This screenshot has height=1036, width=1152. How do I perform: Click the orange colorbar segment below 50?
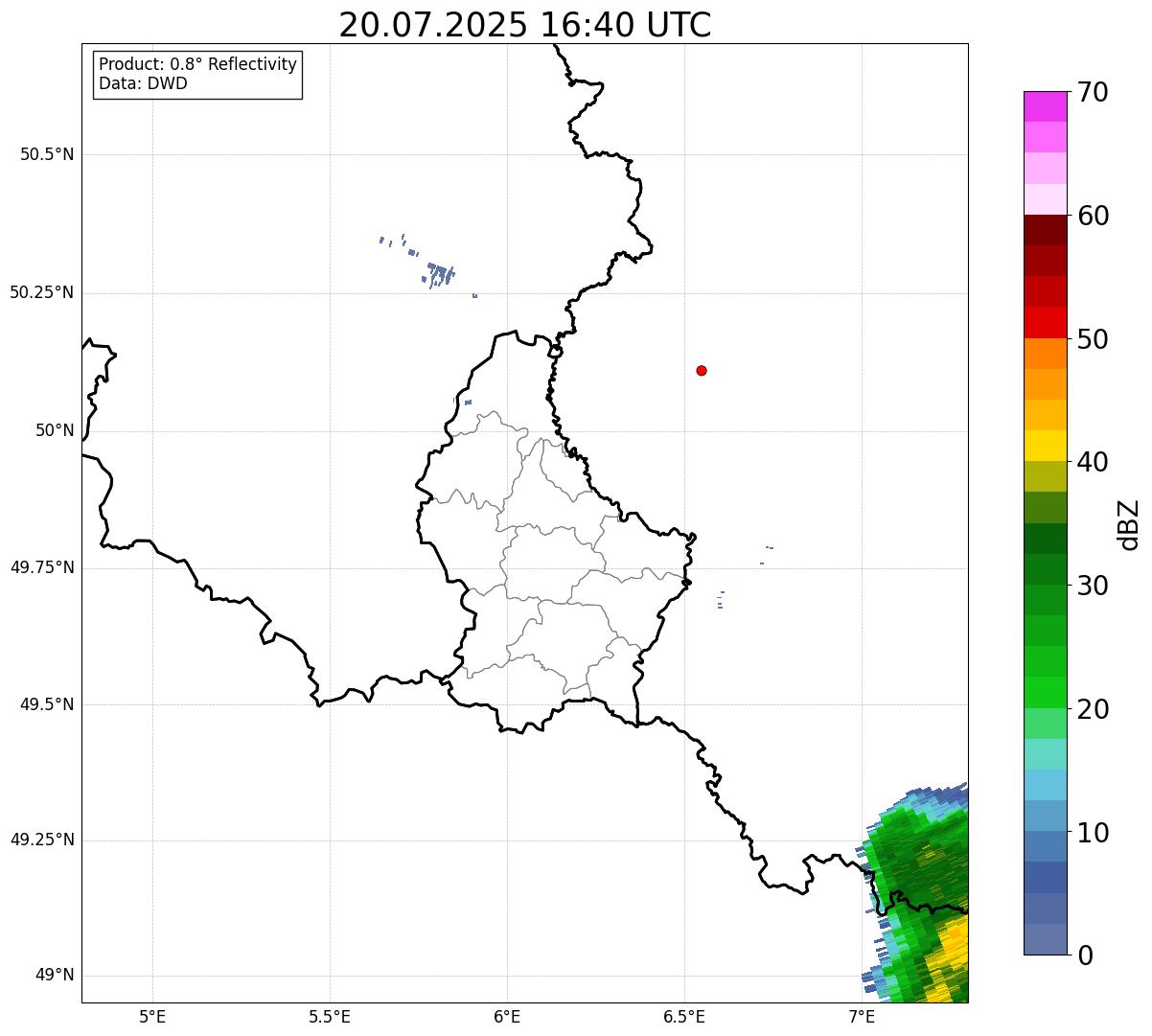coord(1045,354)
